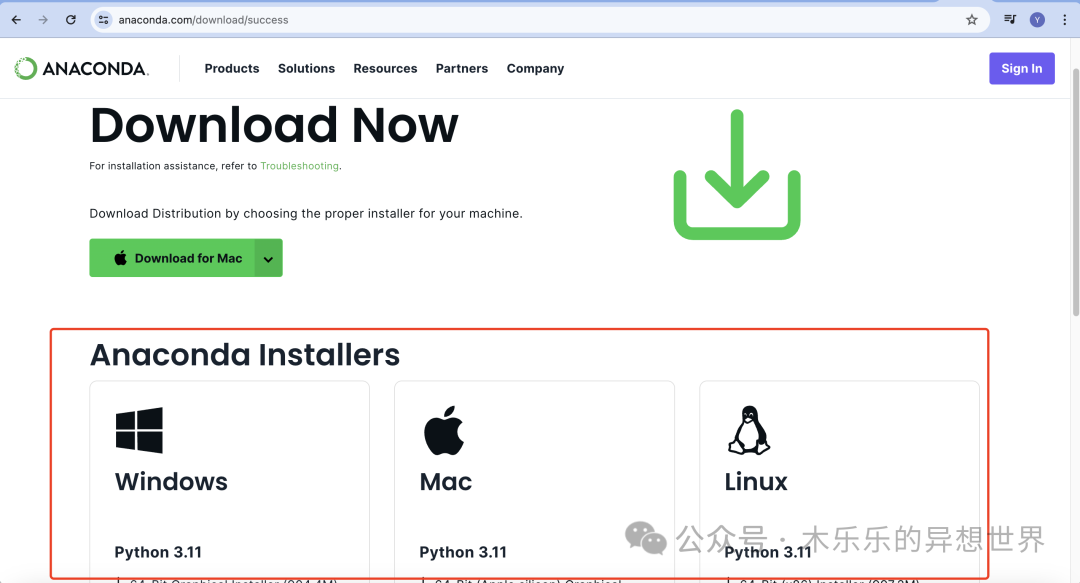
Task: Click the Linux heading in installer card
Action: click(x=756, y=481)
